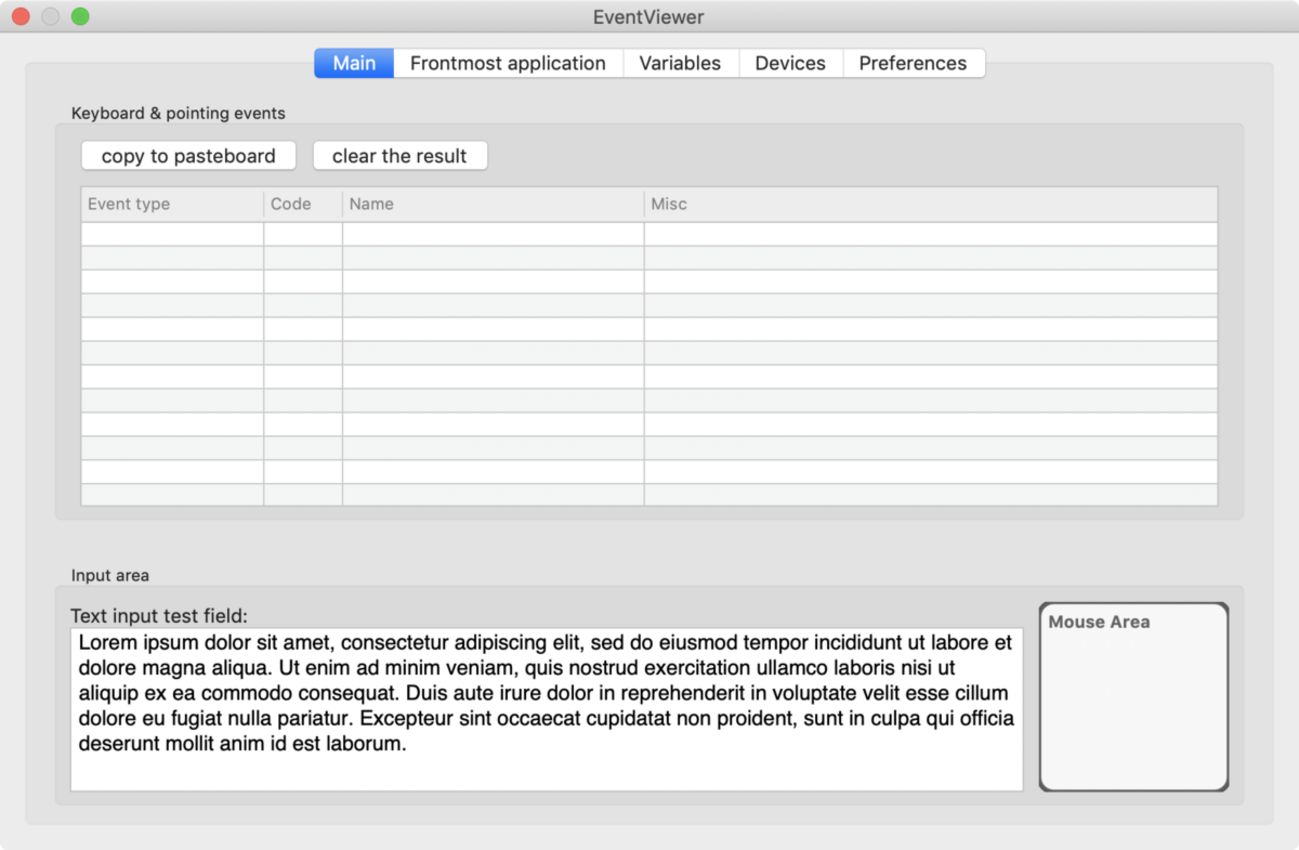Screen dimensions: 1299x850
Task: Click the Text input test field label
Action: coord(159,616)
